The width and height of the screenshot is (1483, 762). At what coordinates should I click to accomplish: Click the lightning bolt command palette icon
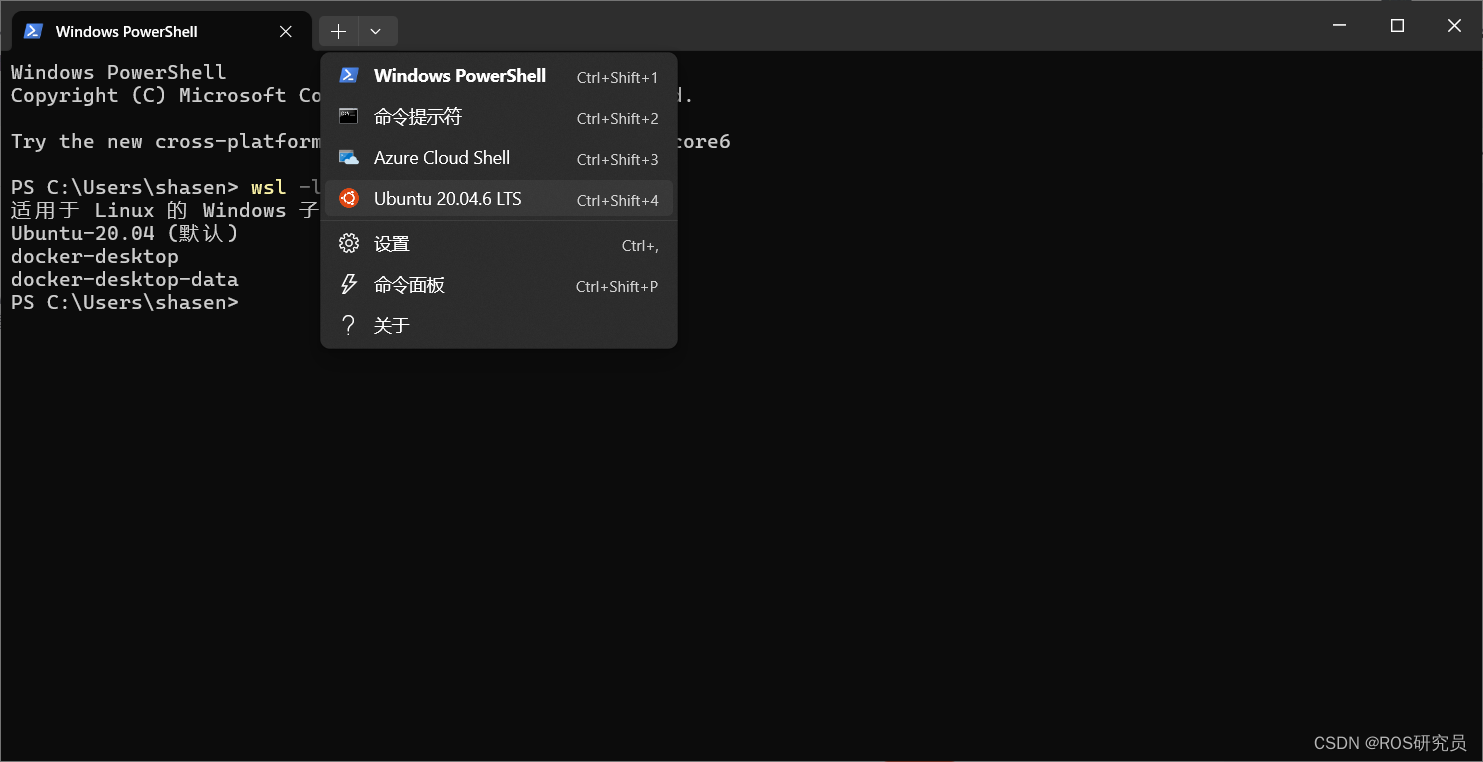(x=349, y=284)
